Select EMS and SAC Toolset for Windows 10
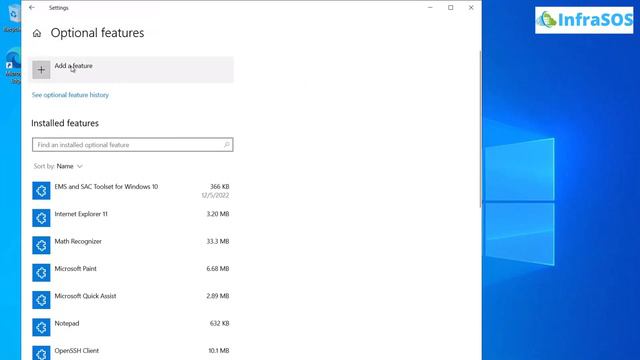Image resolution: width=640 pixels, height=360 pixels. [x=106, y=187]
